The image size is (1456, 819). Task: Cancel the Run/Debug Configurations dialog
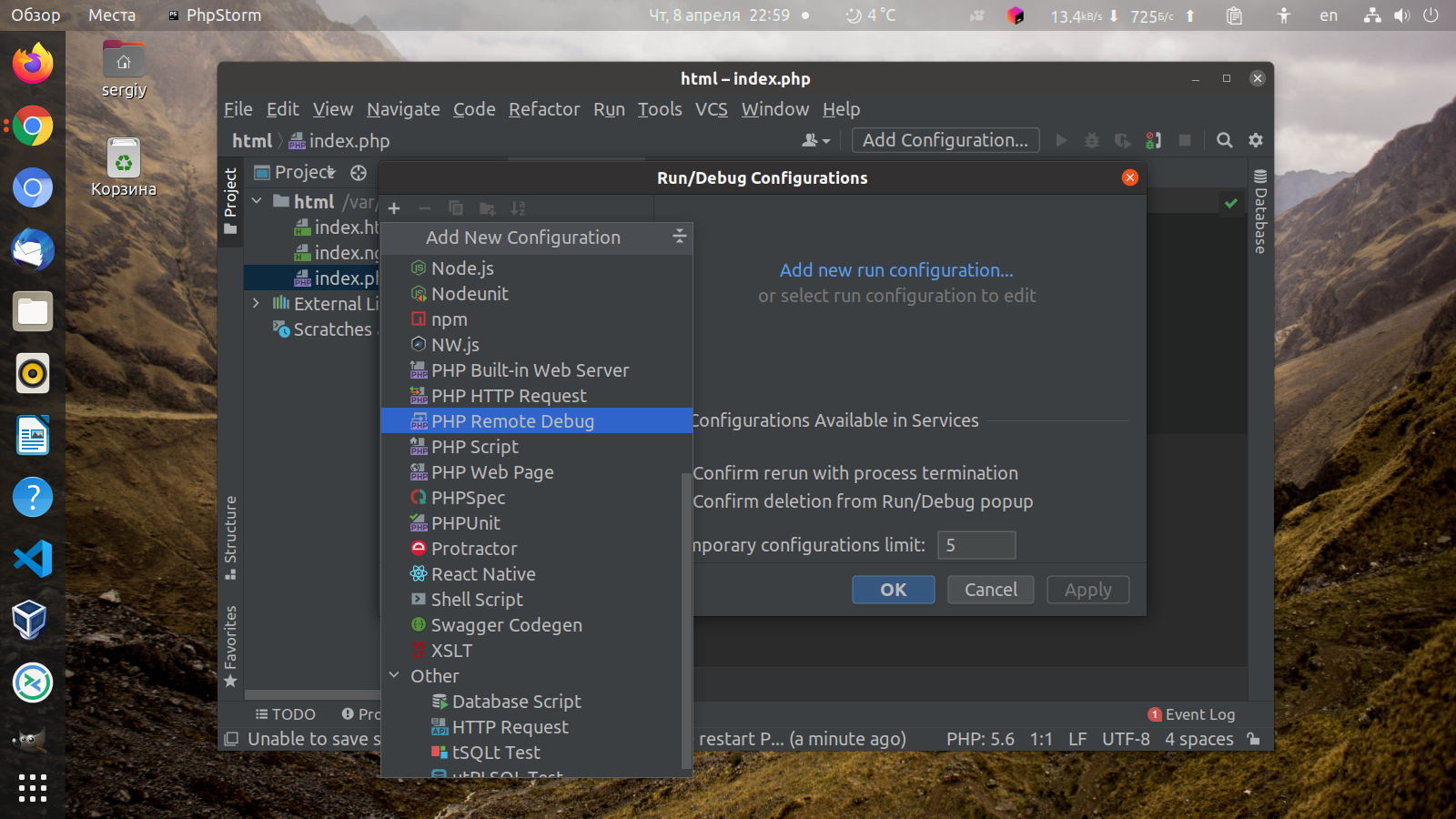pos(990,590)
